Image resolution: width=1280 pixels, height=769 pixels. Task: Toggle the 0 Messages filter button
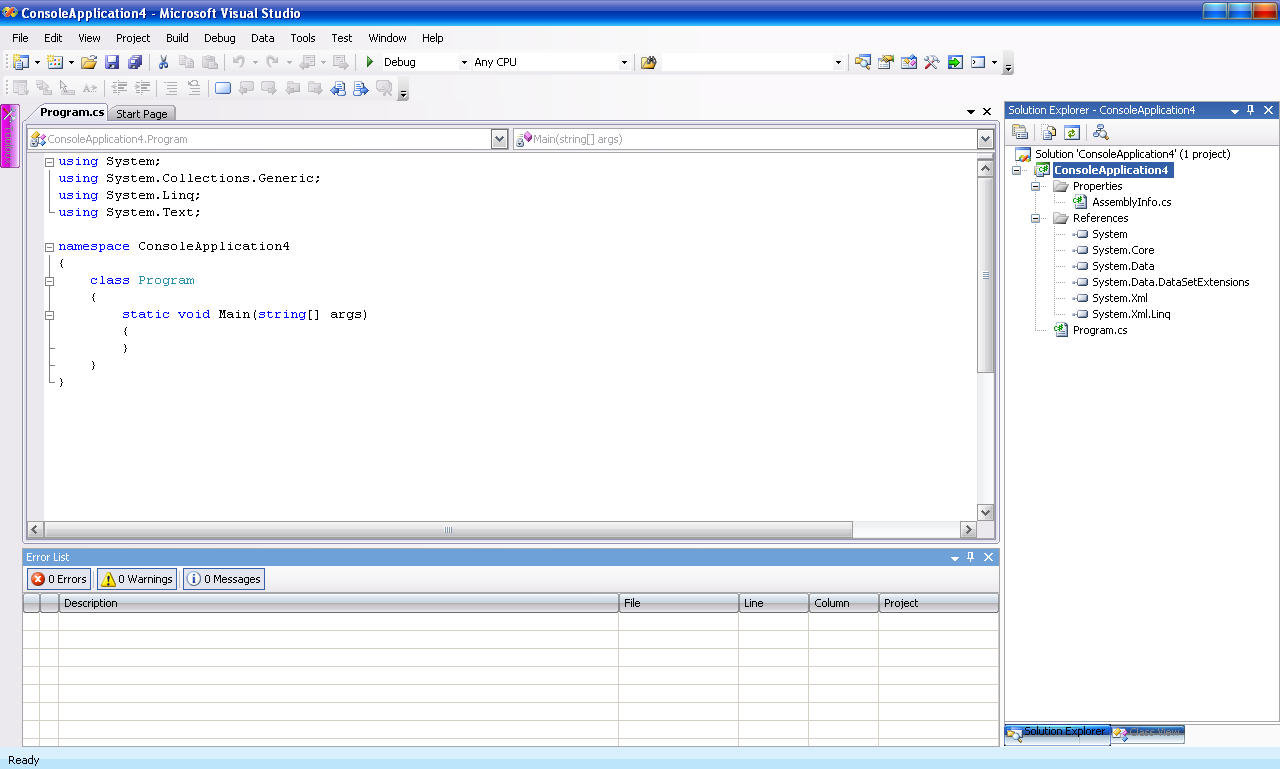click(x=224, y=579)
